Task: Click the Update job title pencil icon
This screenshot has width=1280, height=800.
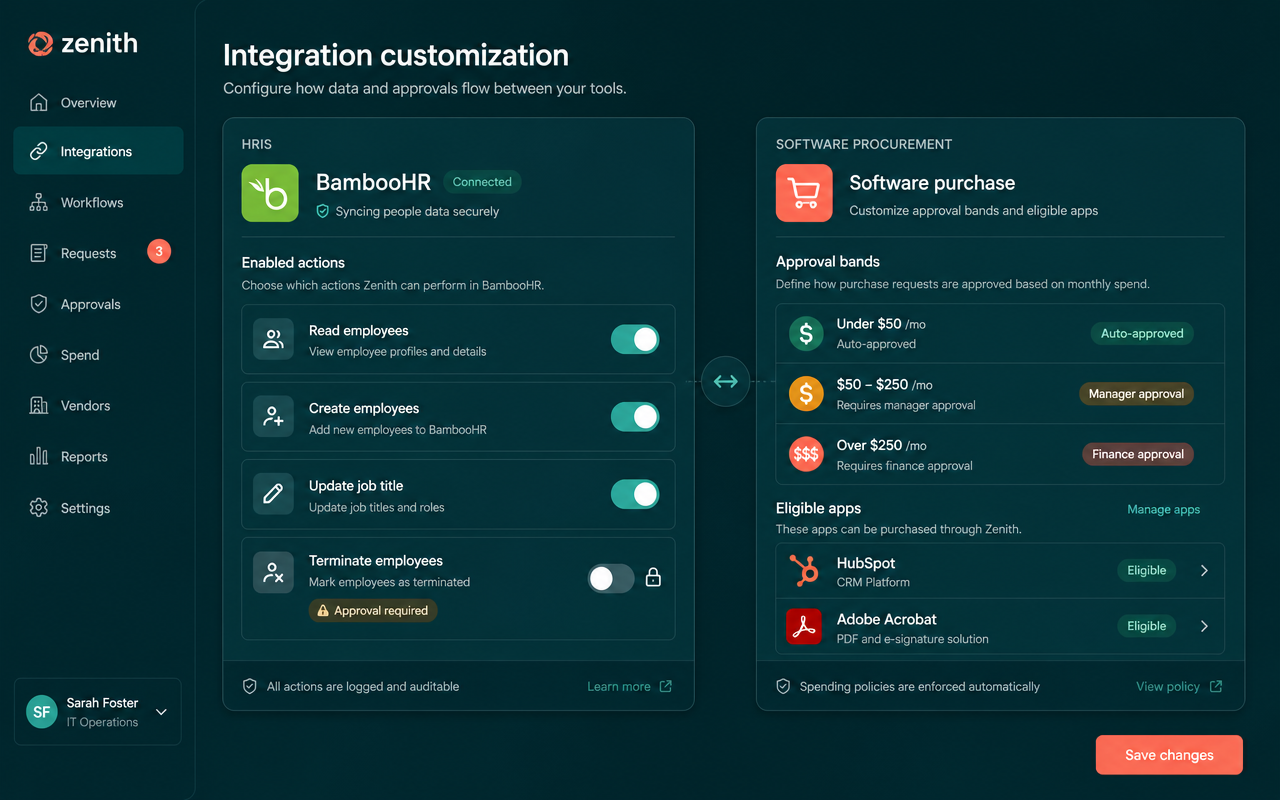Action: pos(273,494)
